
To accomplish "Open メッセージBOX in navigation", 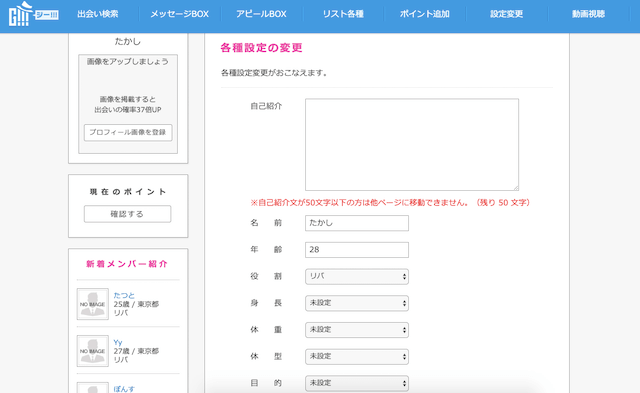I will (180, 14).
